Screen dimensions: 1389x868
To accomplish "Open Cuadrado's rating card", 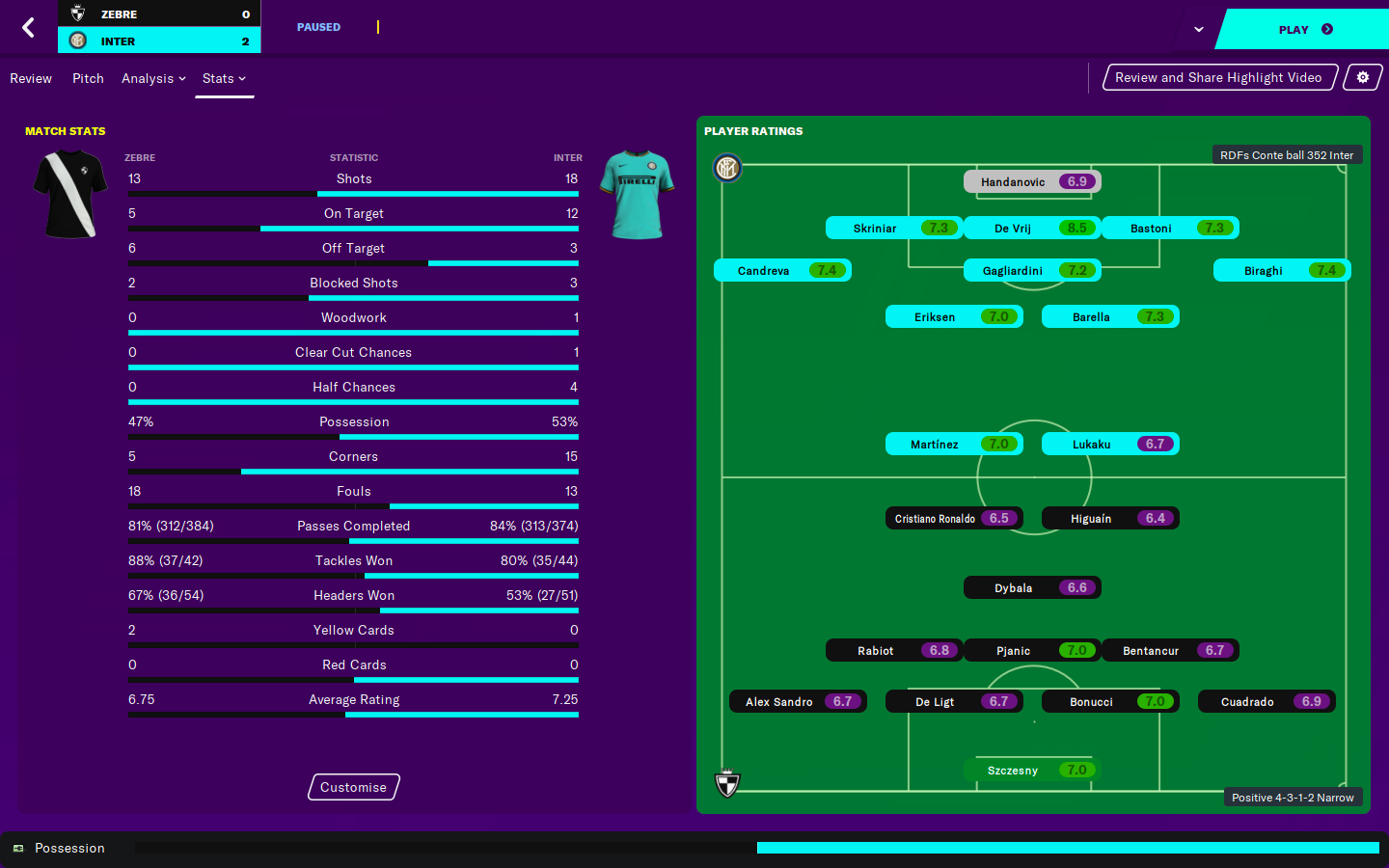I will pos(1266,701).
